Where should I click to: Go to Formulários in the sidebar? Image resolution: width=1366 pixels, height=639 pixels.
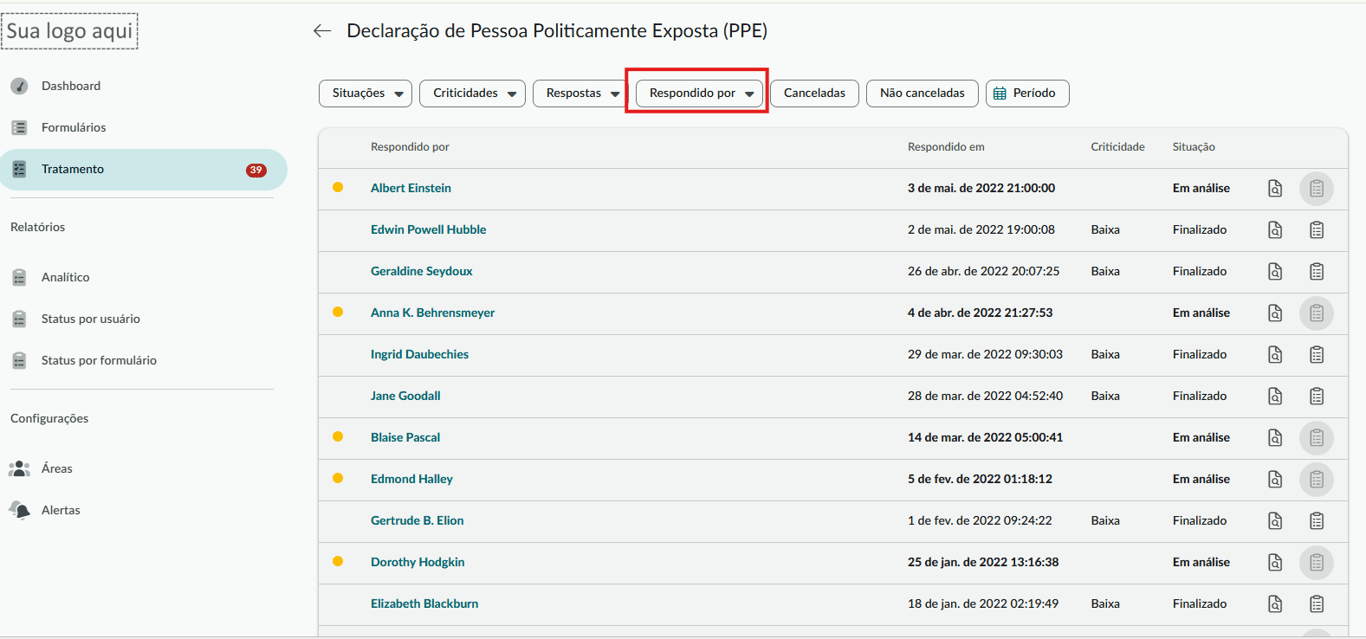tap(73, 128)
